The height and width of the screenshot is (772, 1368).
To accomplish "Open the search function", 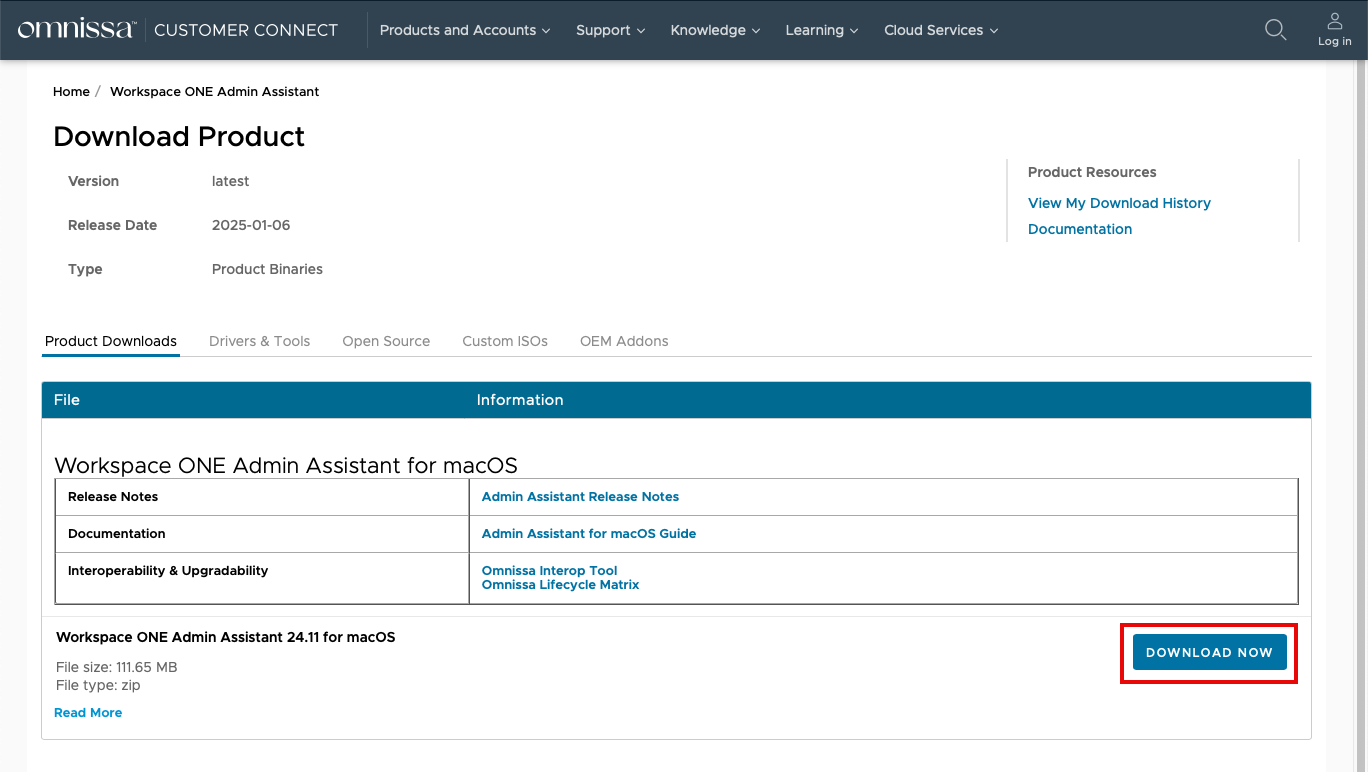I will [x=1275, y=30].
